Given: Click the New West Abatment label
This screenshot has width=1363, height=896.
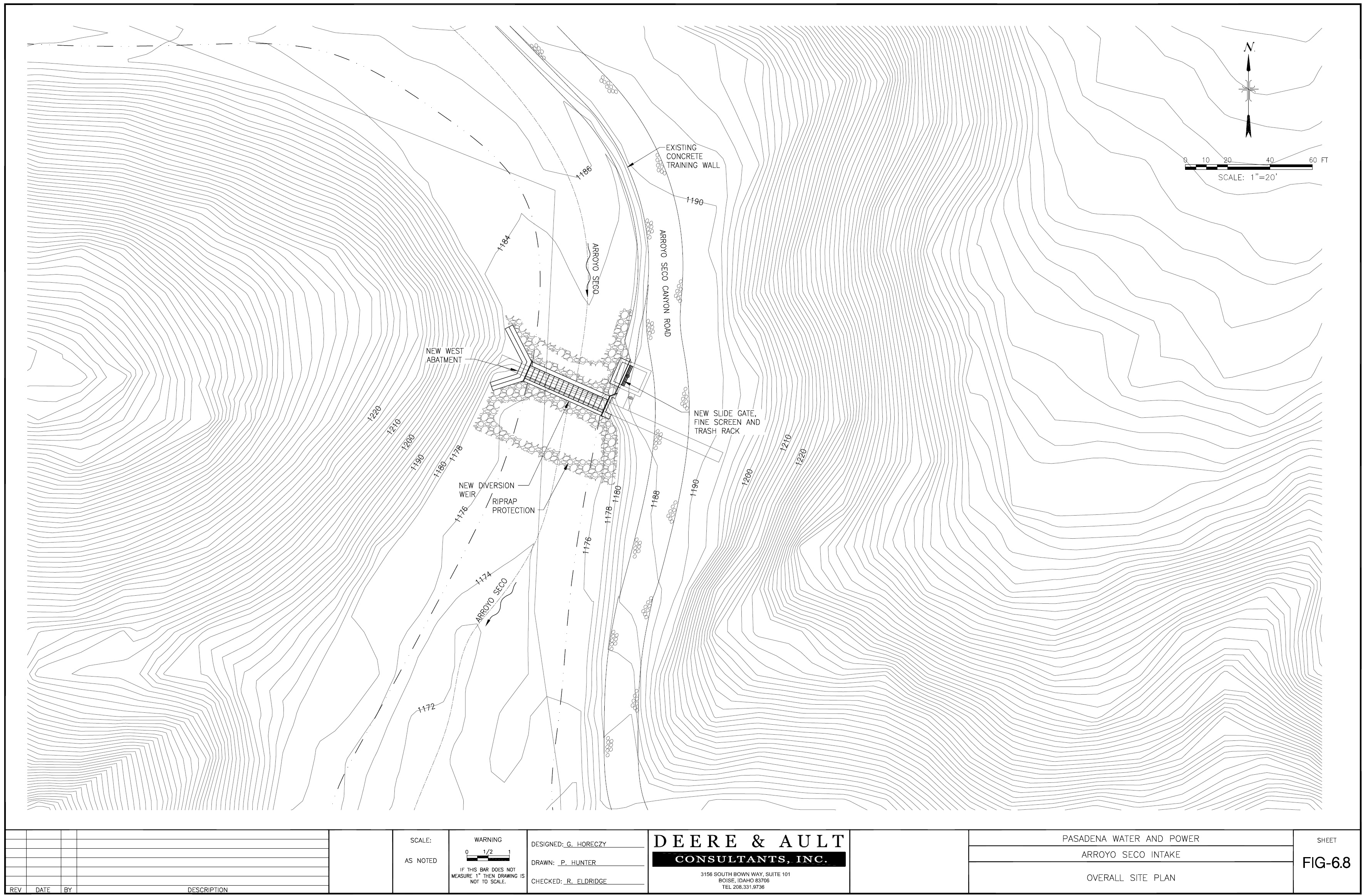Looking at the screenshot, I should click(444, 355).
